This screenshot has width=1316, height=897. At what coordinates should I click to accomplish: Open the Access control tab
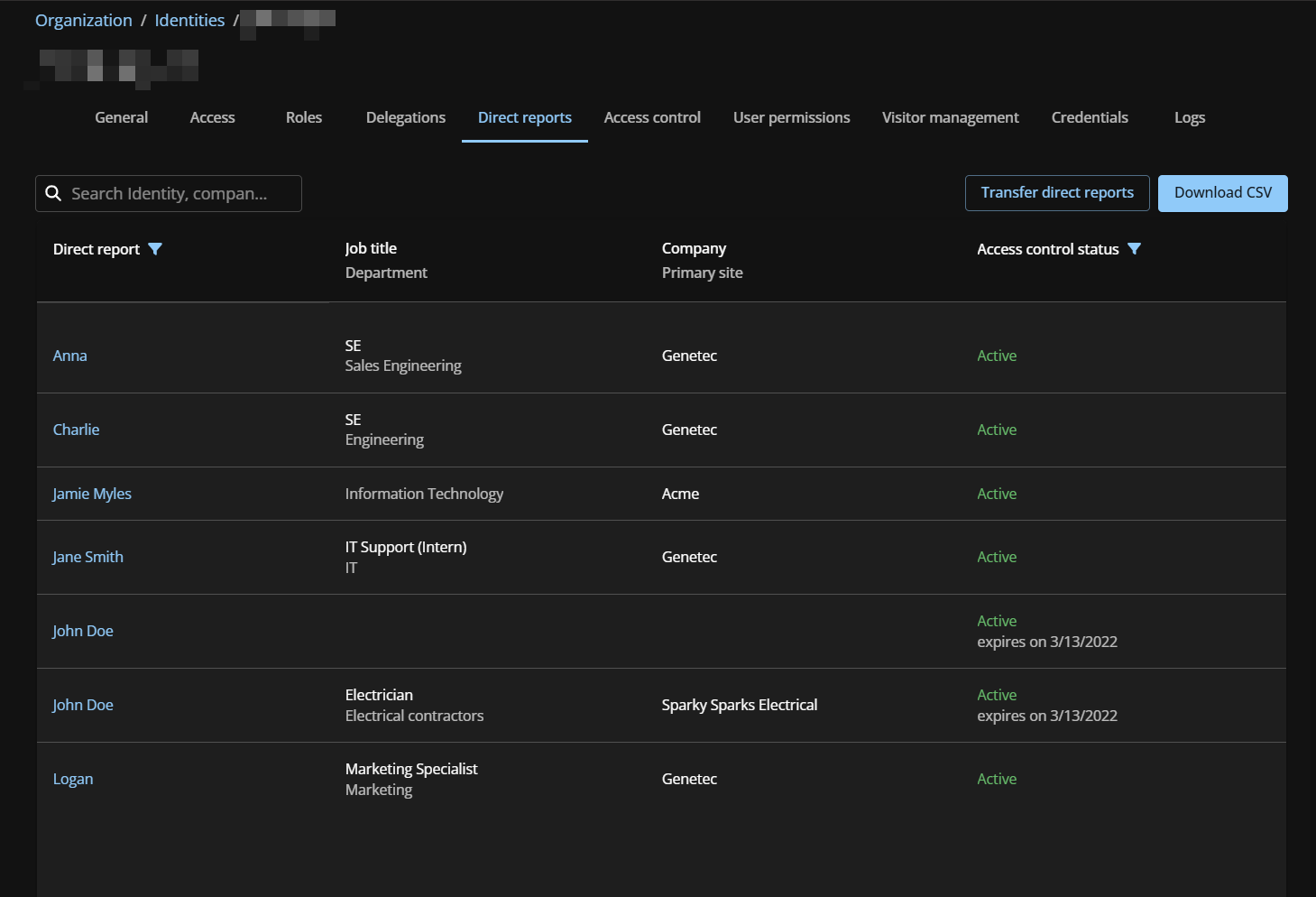(651, 117)
